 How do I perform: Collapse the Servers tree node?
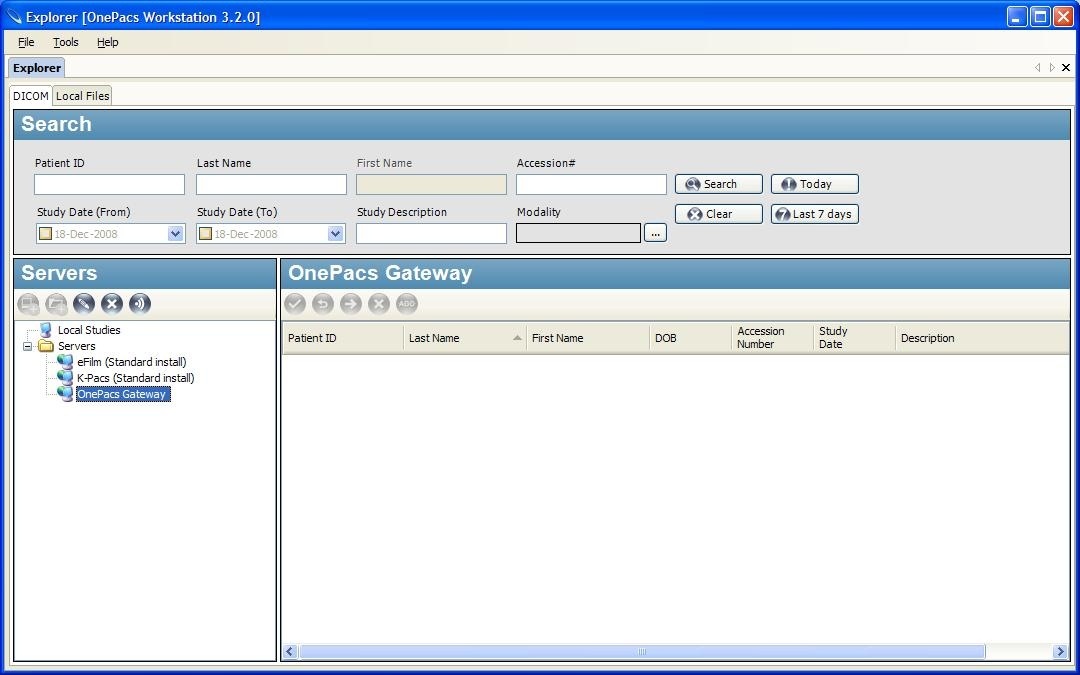pos(28,346)
